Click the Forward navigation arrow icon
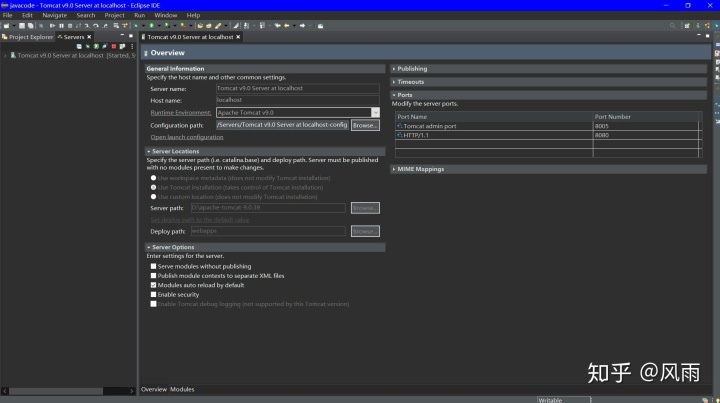Image resolution: width=720 pixels, height=403 pixels. [x=302, y=26]
